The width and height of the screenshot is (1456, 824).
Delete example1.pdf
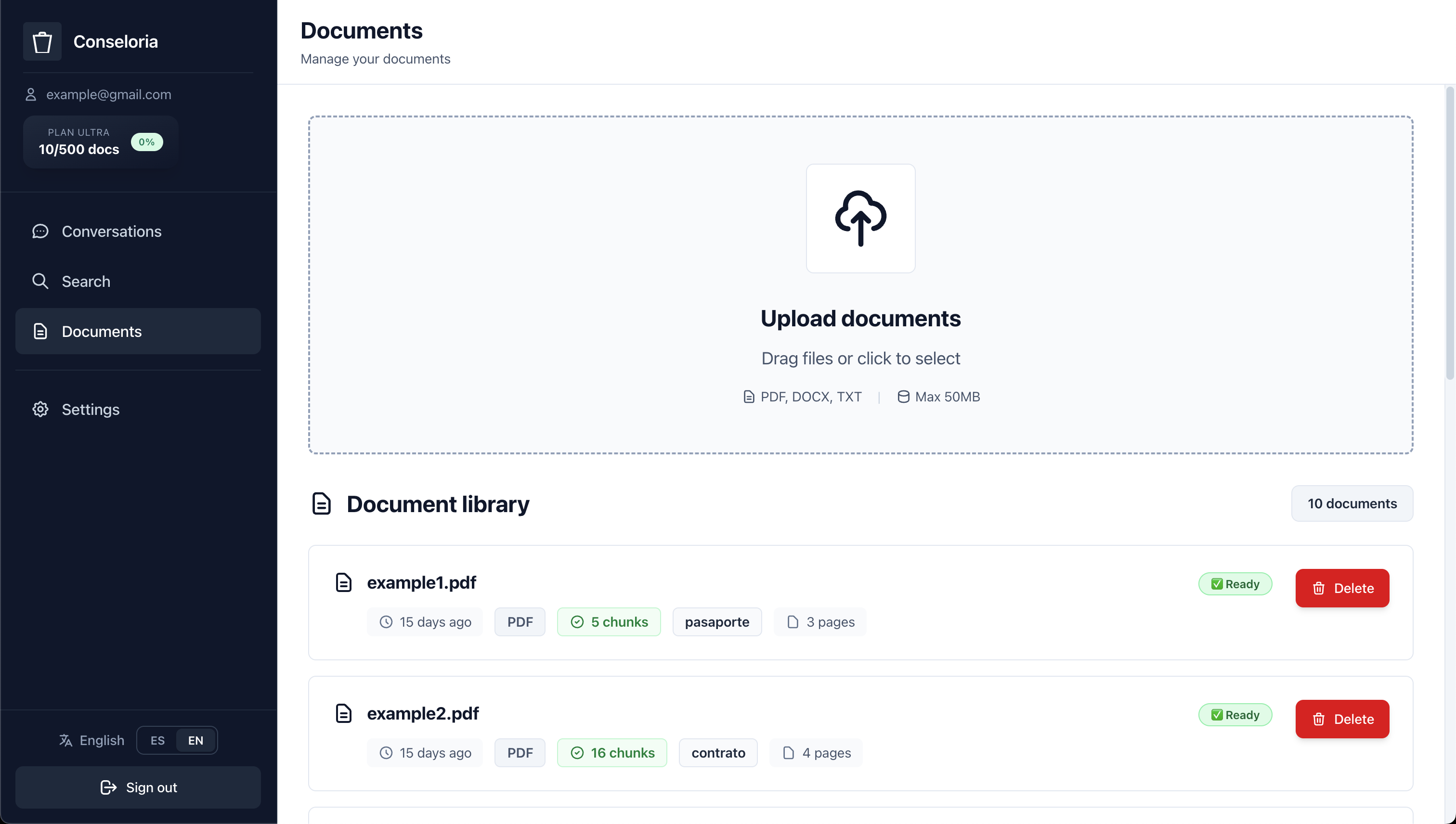tap(1342, 588)
